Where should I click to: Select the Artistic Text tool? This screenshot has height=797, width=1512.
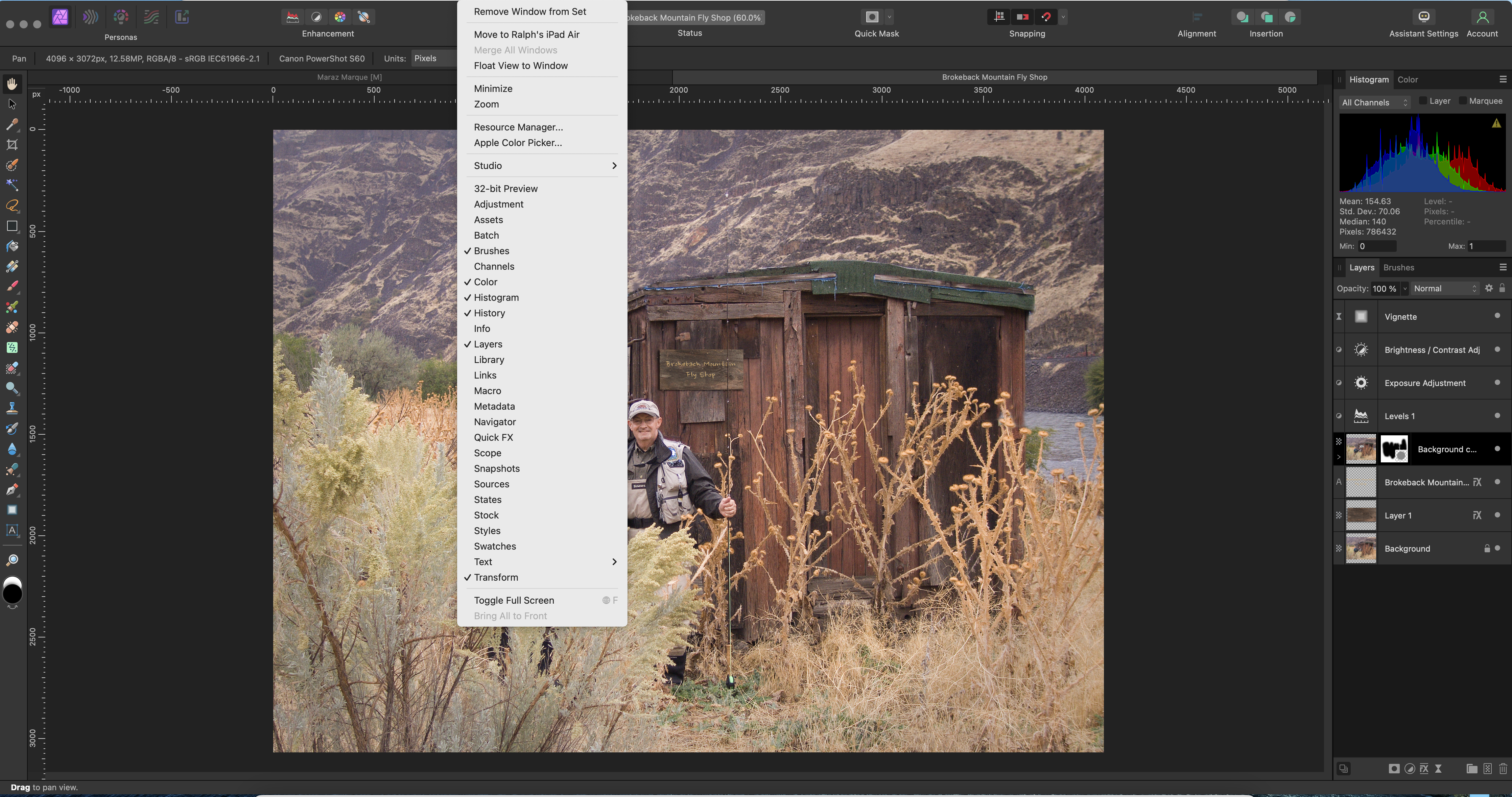click(12, 530)
